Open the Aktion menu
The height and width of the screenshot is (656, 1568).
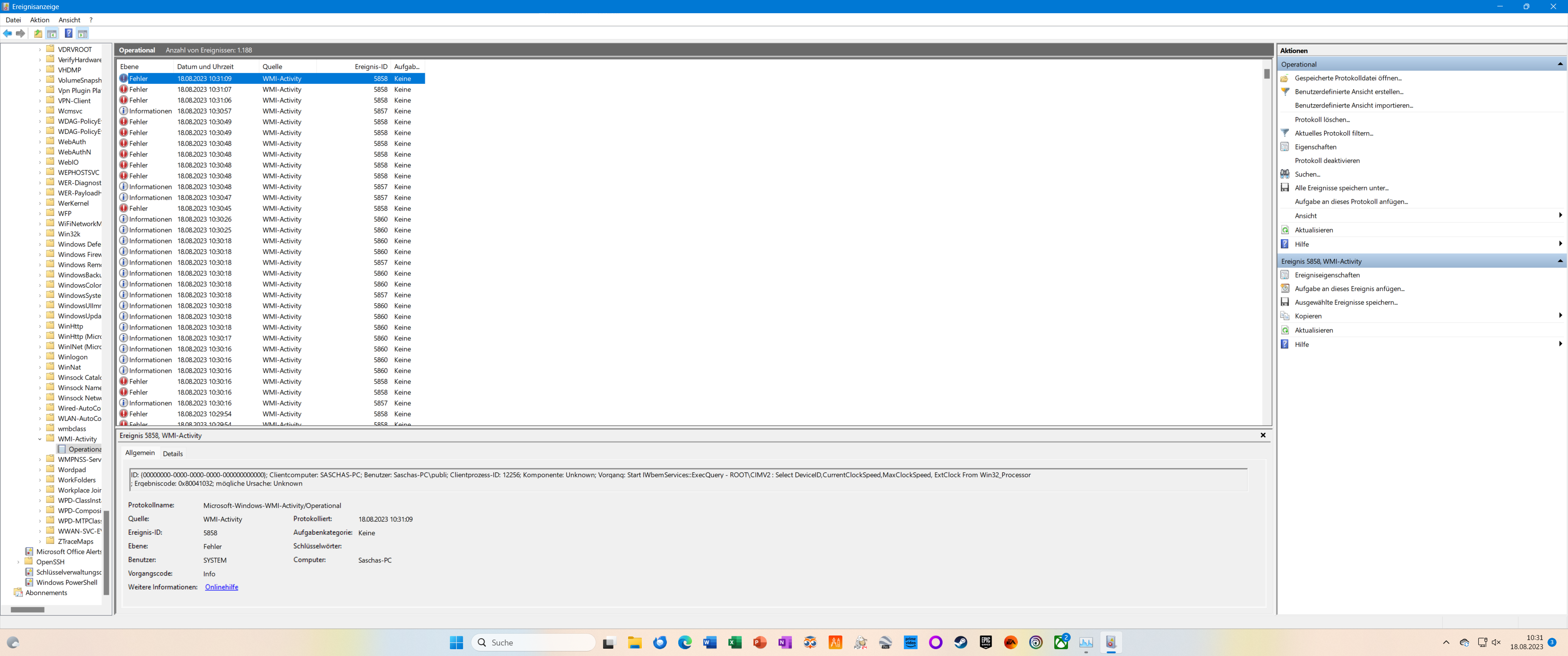(40, 20)
